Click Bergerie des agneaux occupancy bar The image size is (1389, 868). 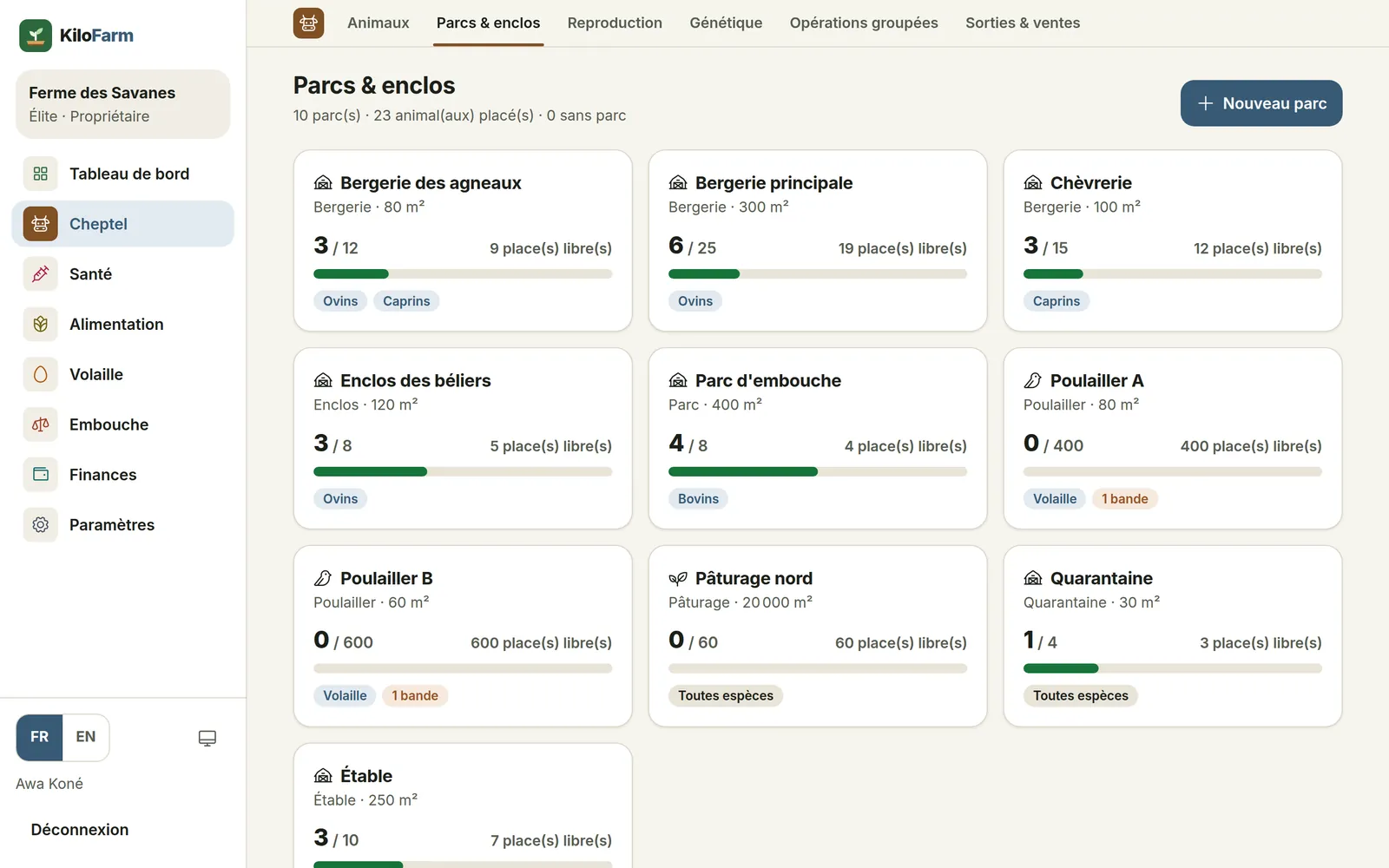pos(463,274)
